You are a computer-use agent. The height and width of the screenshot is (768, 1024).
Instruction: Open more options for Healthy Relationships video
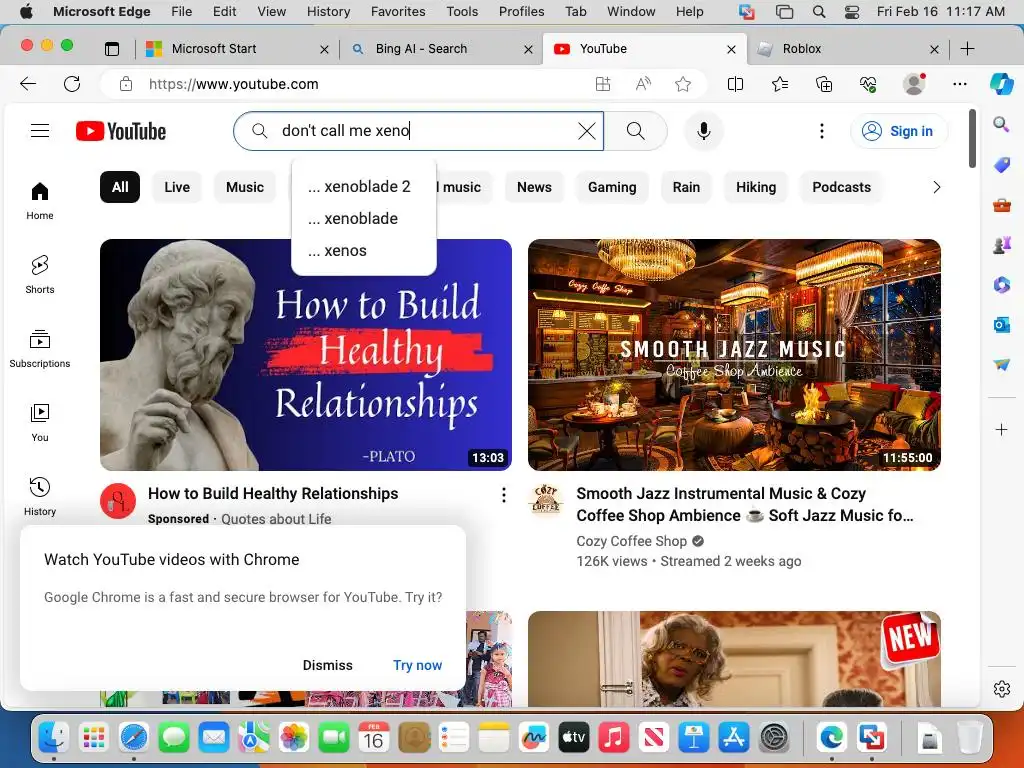(x=504, y=495)
